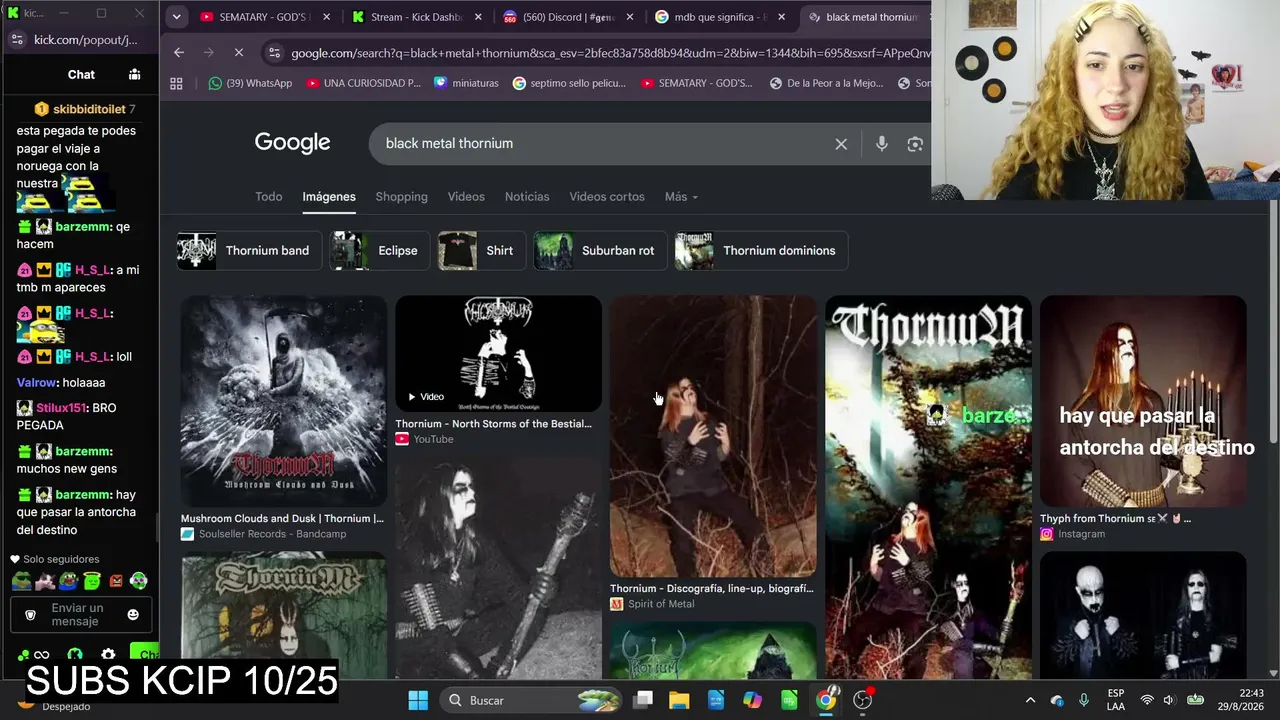1280x720 pixels.
Task: Switch to the Videos results tab
Action: (466, 197)
